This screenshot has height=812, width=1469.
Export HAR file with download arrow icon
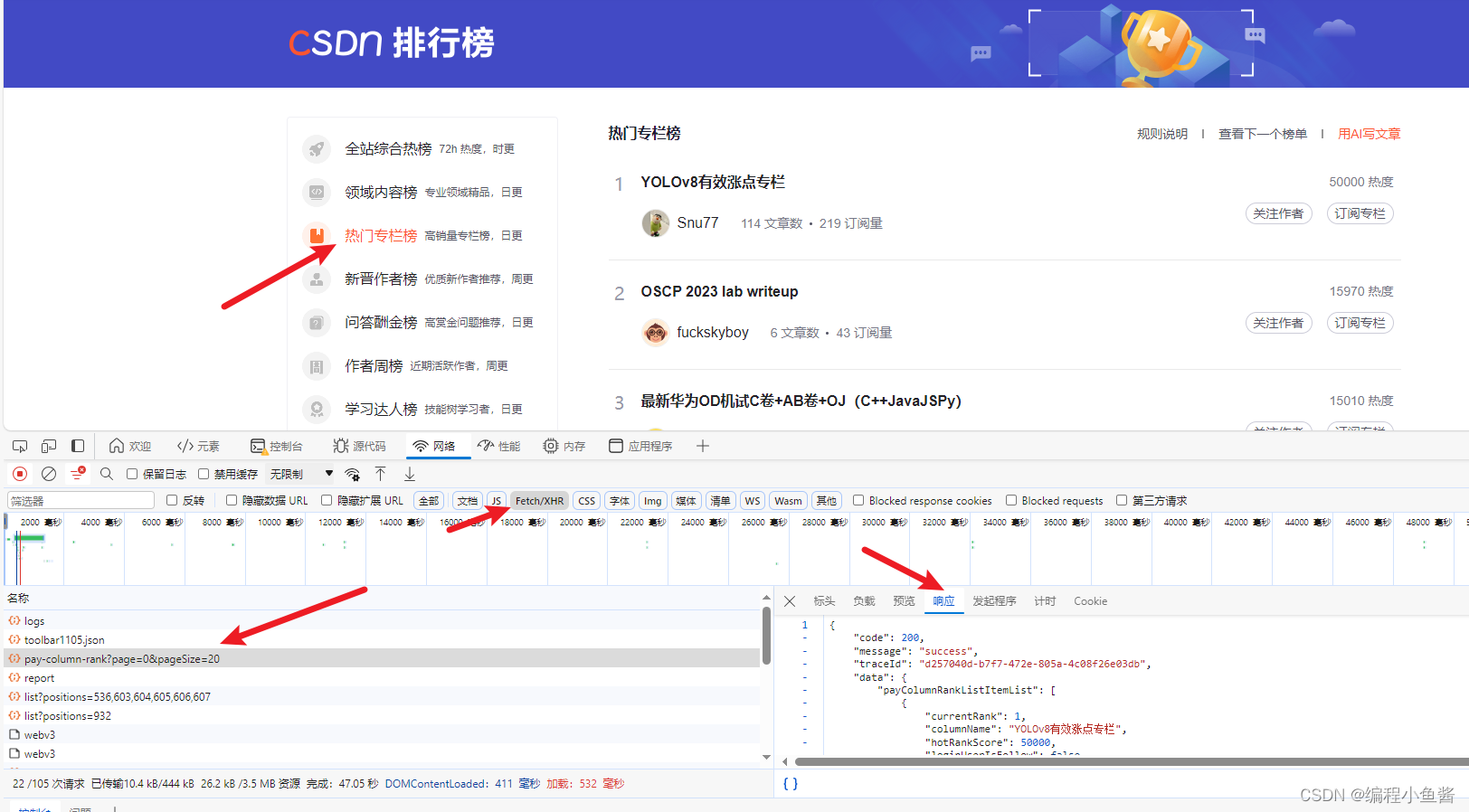coord(410,474)
